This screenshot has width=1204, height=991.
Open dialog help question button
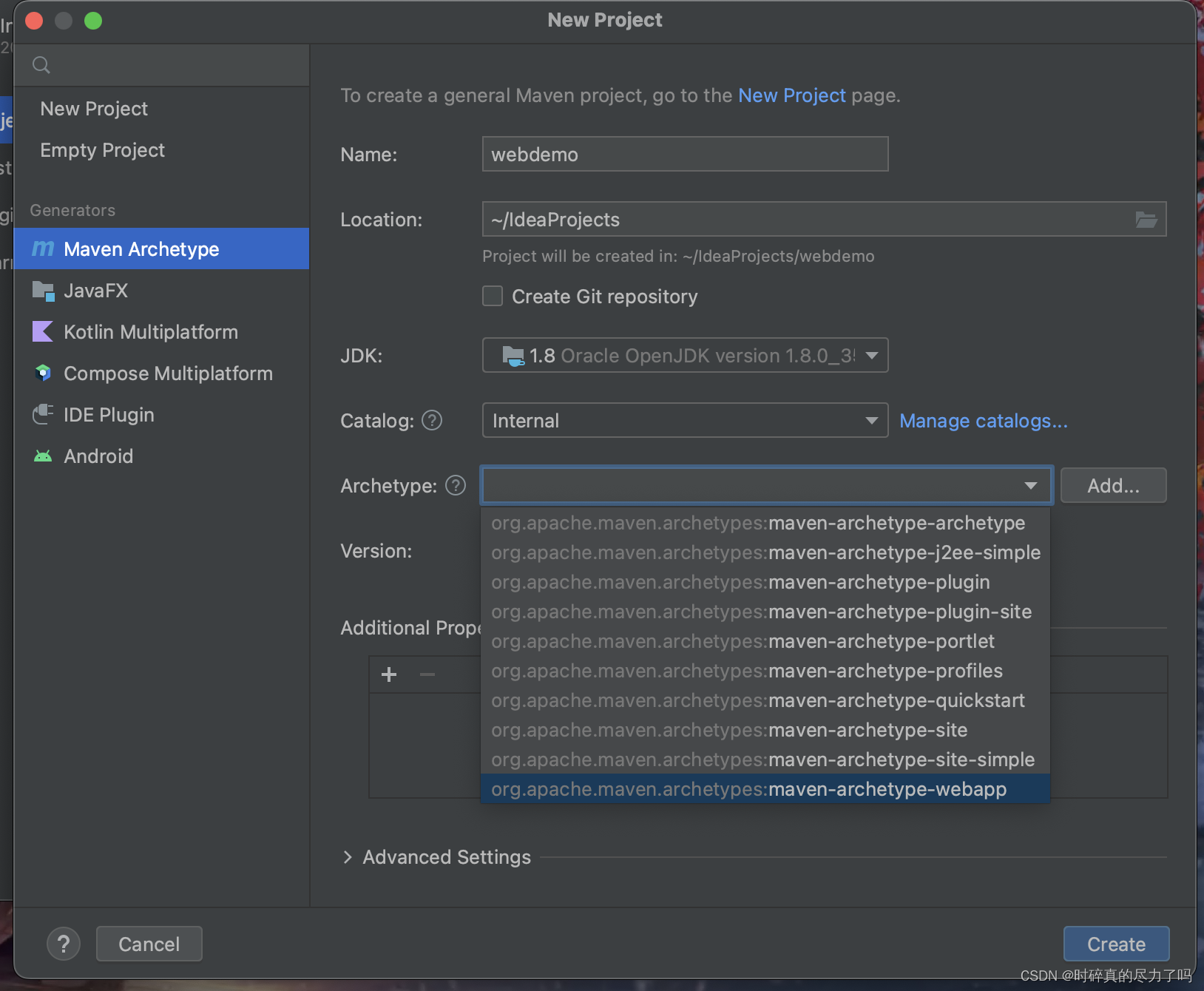64,944
